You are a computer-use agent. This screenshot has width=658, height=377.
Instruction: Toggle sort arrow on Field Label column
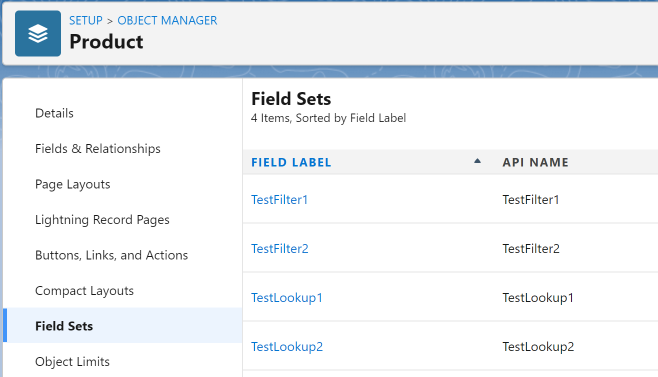click(x=477, y=161)
